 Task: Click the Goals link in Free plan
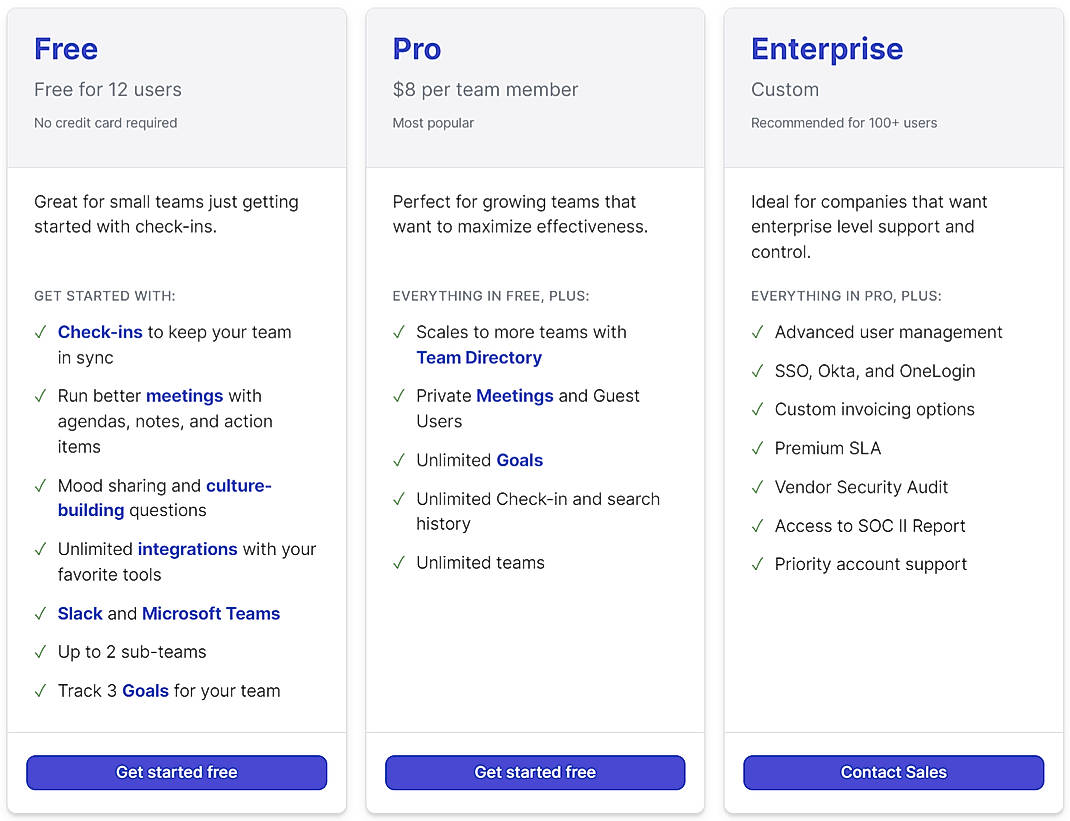pyautogui.click(x=145, y=691)
